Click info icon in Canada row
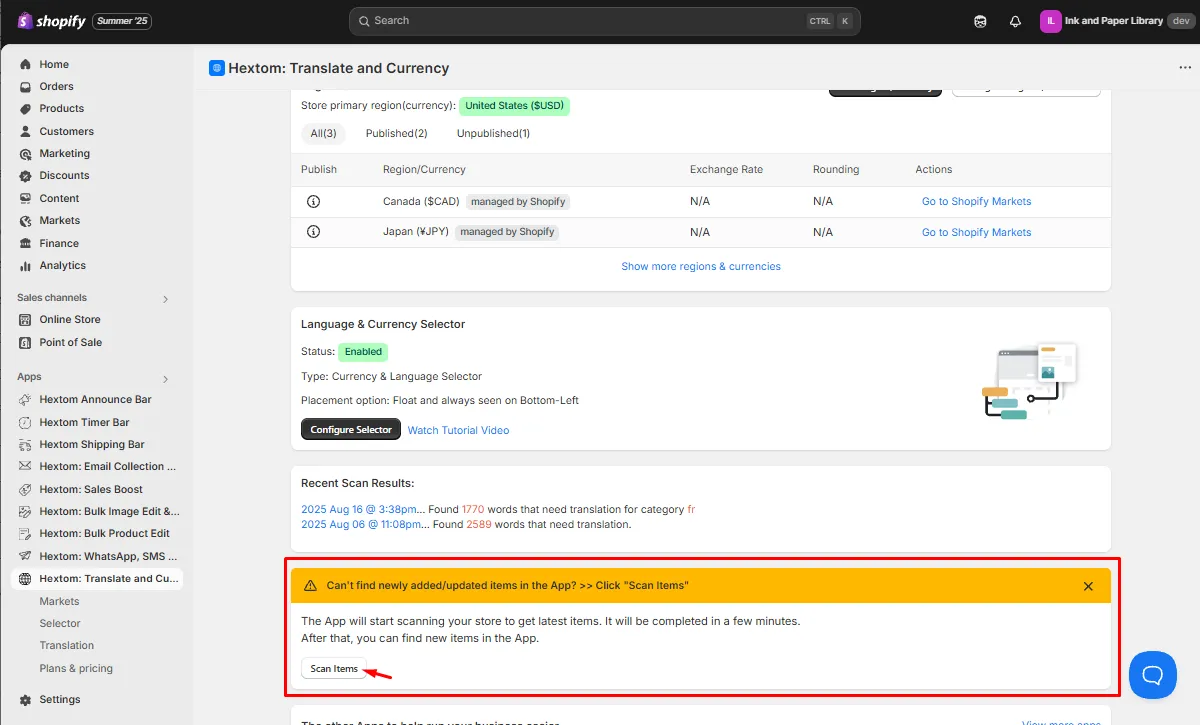The height and width of the screenshot is (725, 1200). 313,201
